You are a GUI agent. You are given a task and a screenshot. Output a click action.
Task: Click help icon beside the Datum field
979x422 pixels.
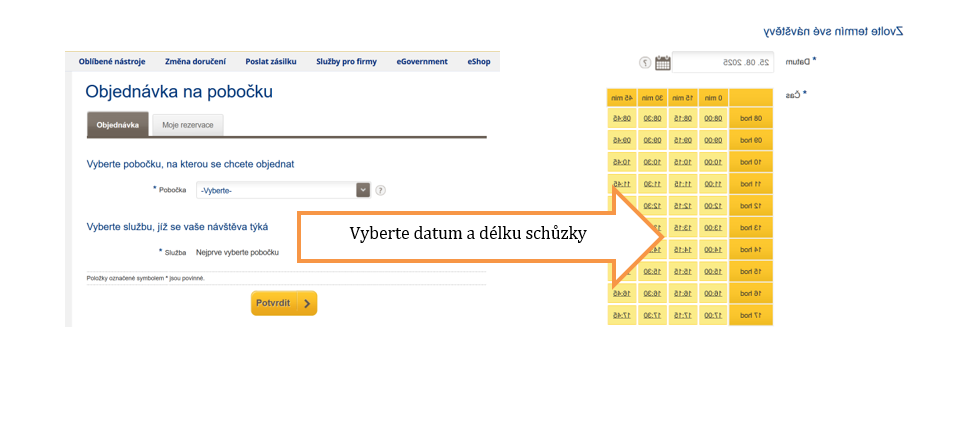(645, 63)
